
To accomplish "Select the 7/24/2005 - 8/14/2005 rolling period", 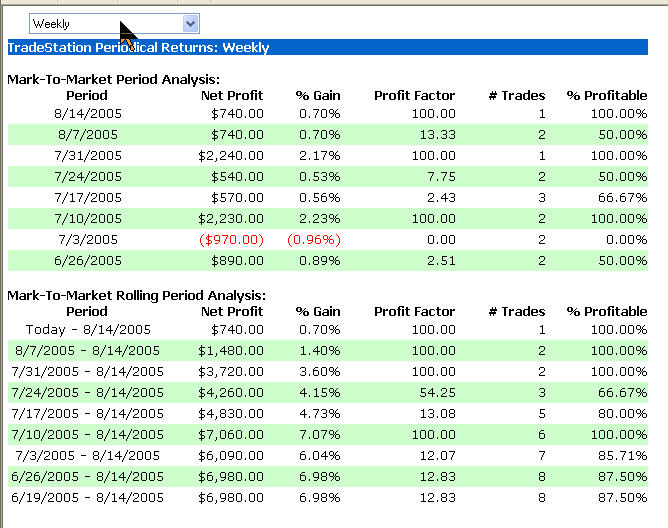I will pos(87,392).
